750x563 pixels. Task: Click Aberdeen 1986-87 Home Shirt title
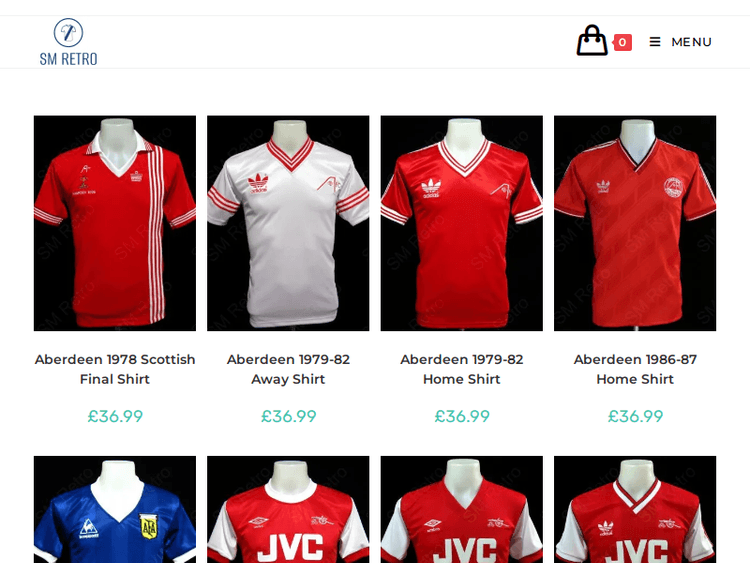635,369
